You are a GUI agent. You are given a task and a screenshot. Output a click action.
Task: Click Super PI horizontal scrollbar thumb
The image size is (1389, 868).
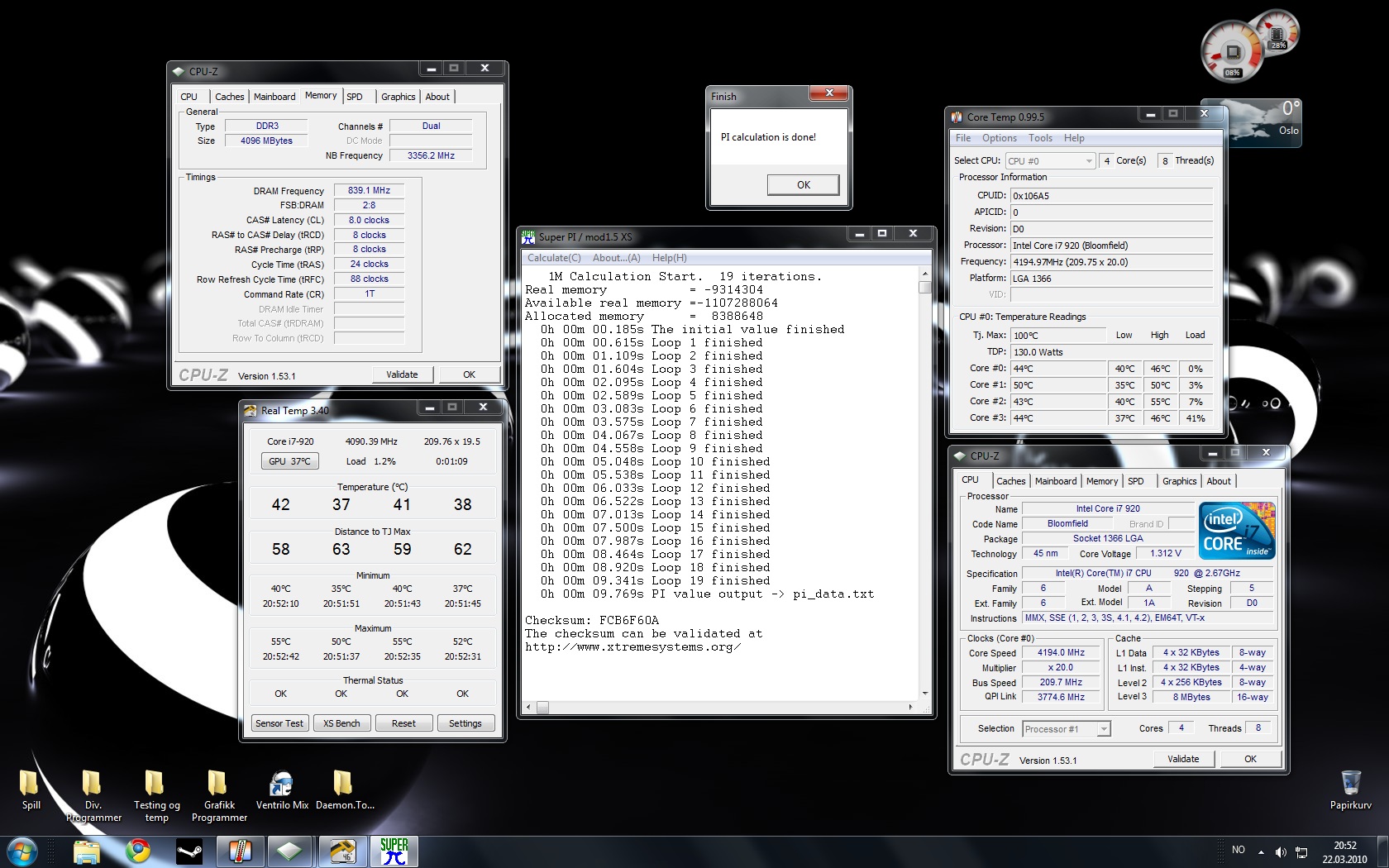[x=542, y=708]
